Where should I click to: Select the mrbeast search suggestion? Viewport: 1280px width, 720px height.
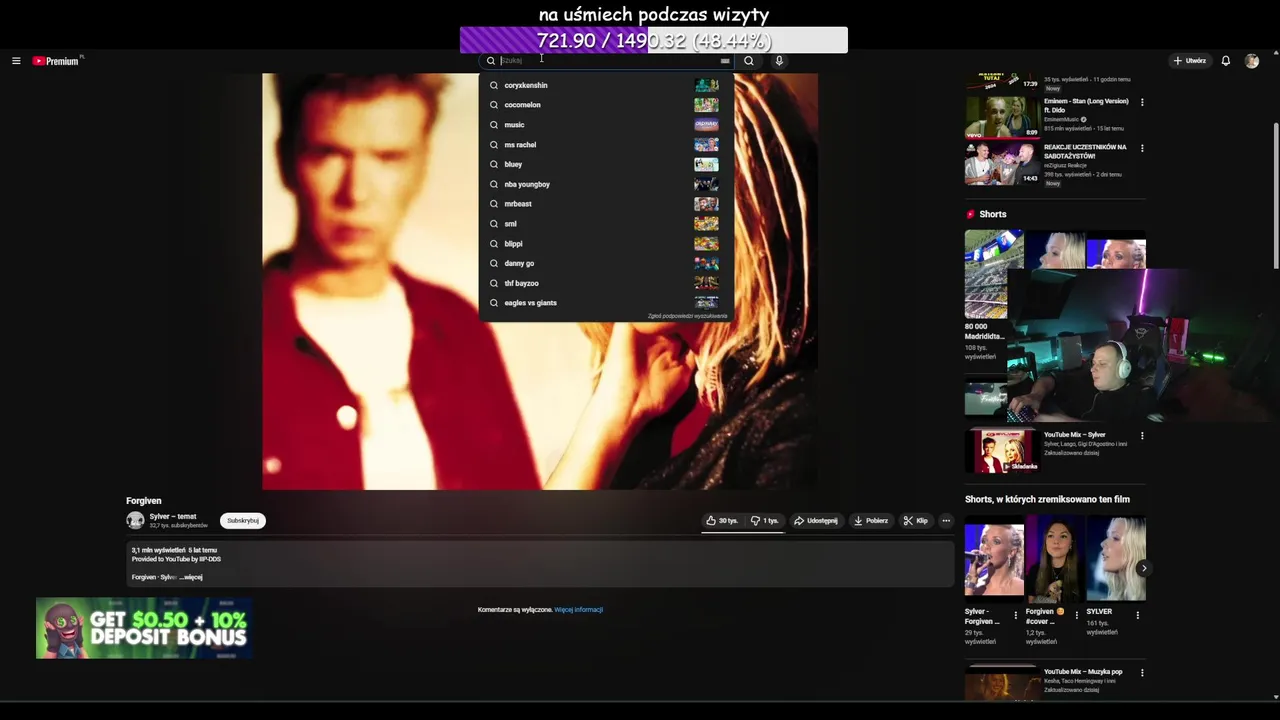(606, 204)
